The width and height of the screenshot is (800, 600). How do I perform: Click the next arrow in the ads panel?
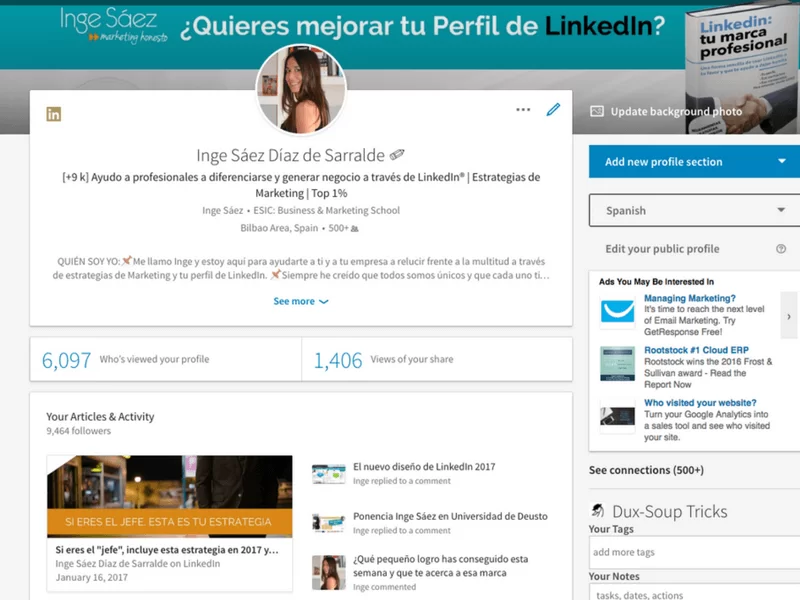tap(789, 316)
